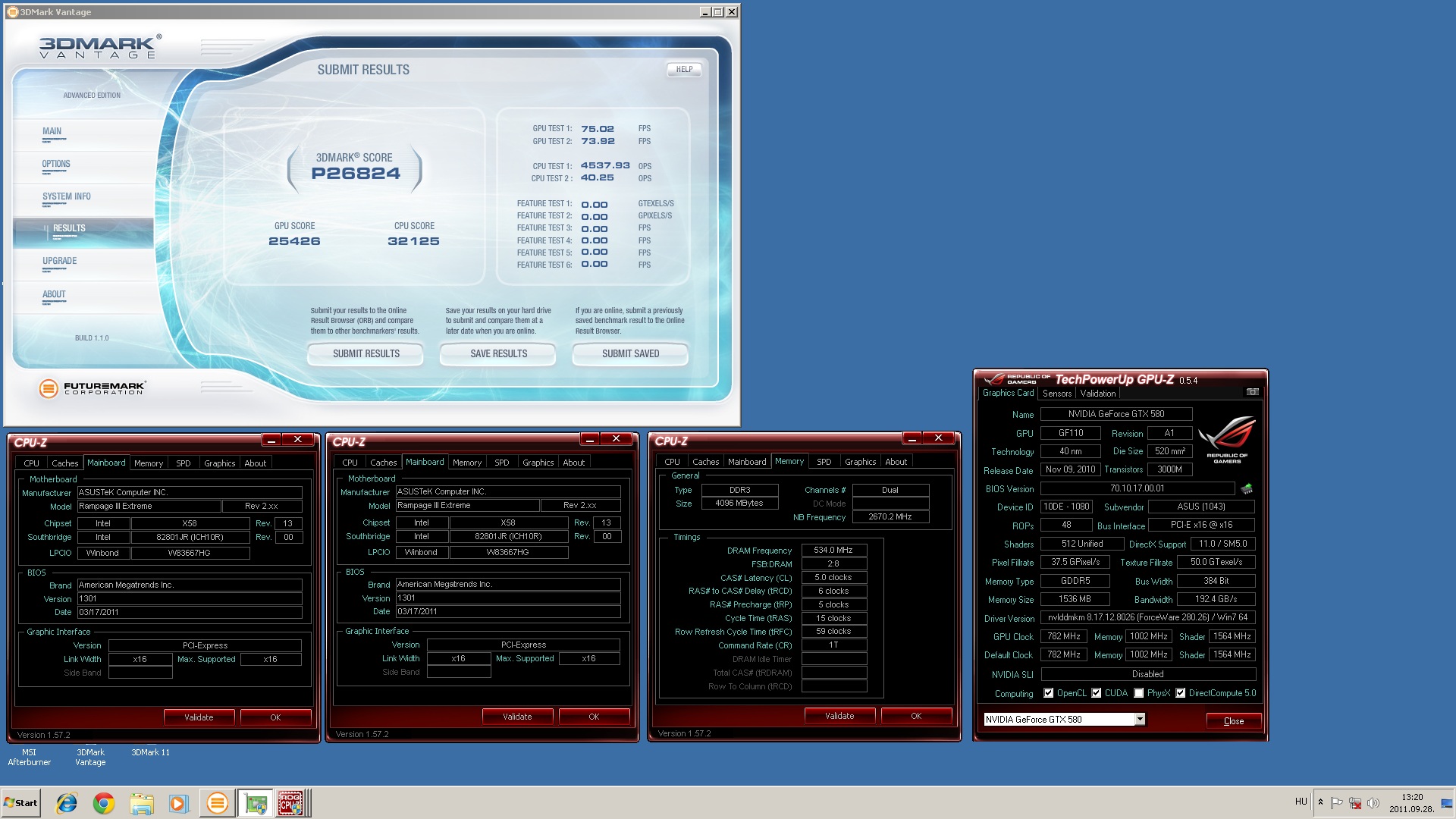Open Windows Explorer folder icon
The image size is (1456, 819).
coord(141,803)
